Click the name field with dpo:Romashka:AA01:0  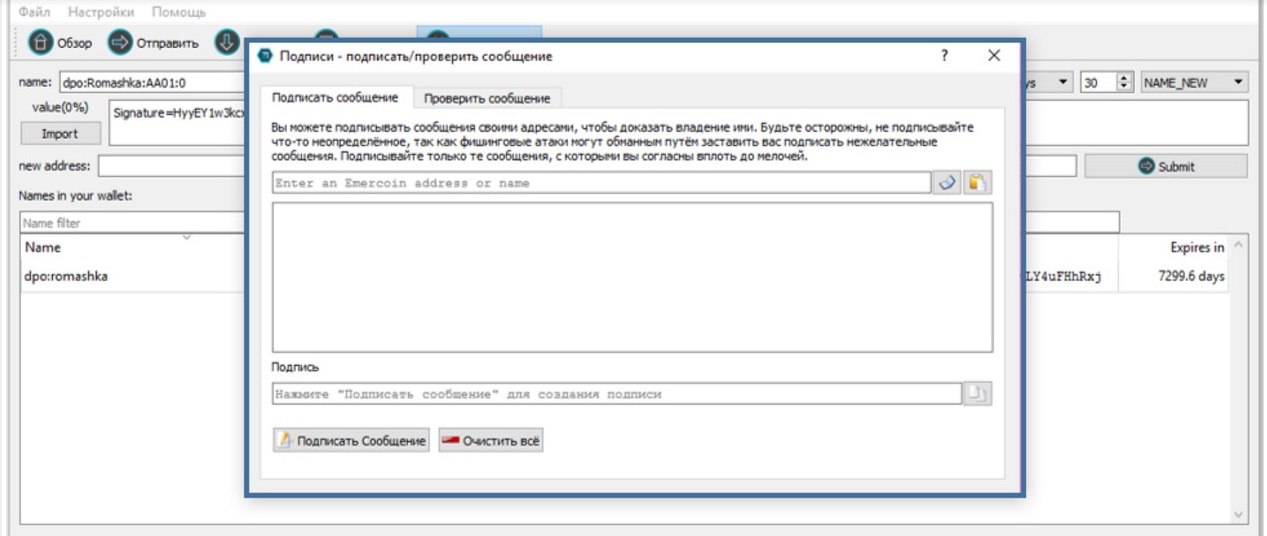150,84
